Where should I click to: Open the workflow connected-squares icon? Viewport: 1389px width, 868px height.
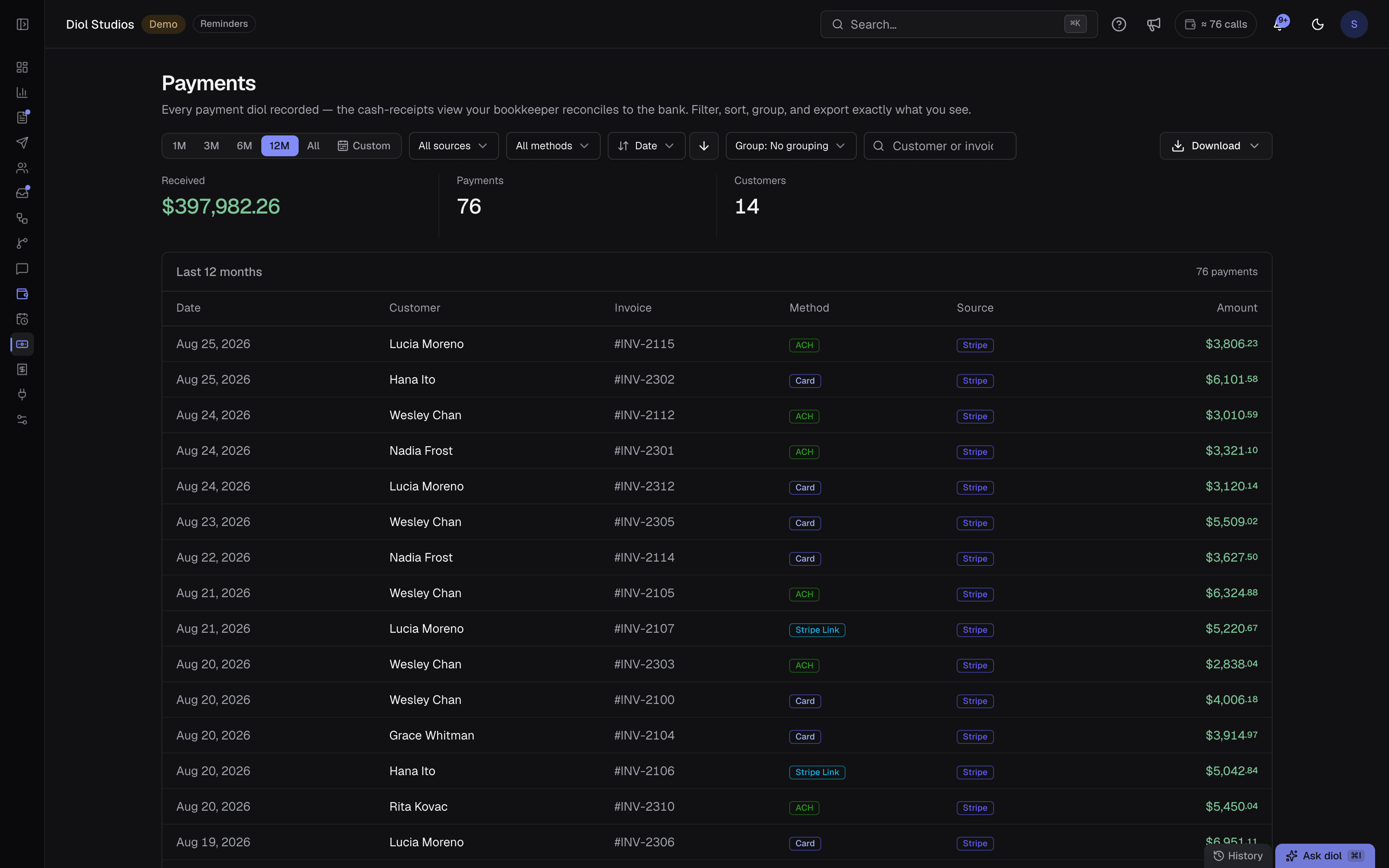23,218
